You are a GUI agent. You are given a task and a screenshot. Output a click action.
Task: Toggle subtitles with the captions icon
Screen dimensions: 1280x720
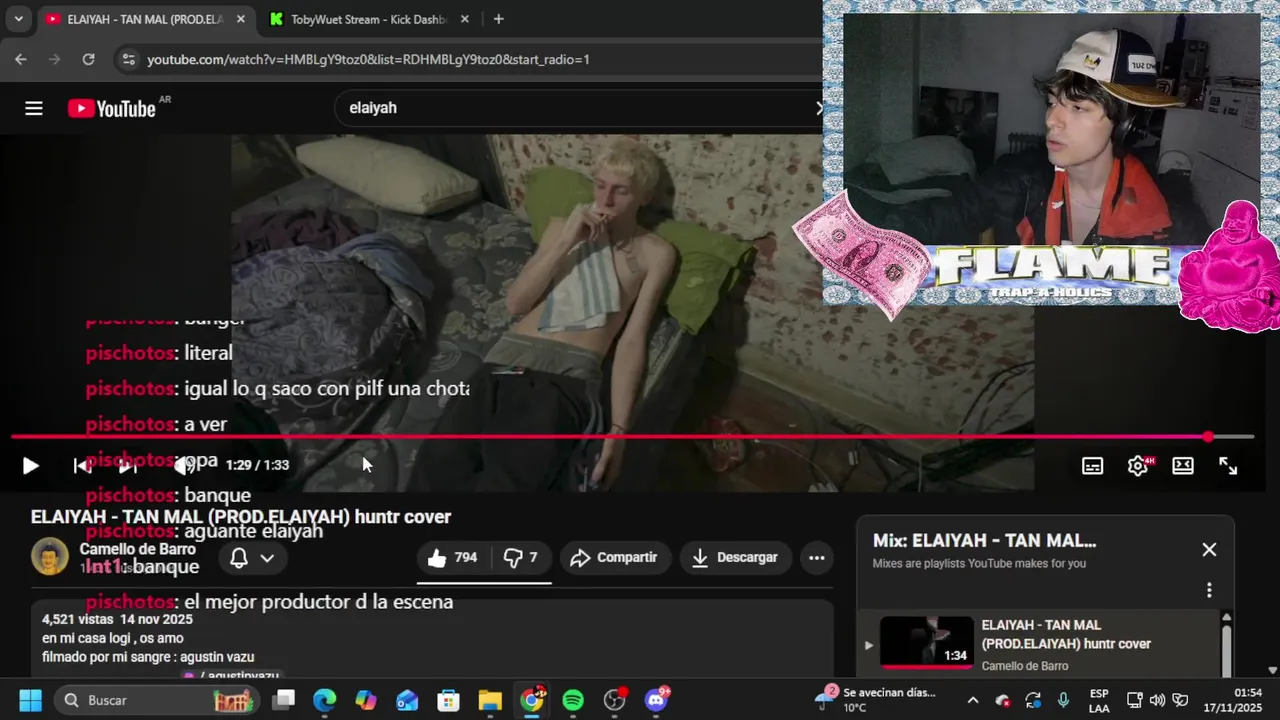[x=1092, y=466]
